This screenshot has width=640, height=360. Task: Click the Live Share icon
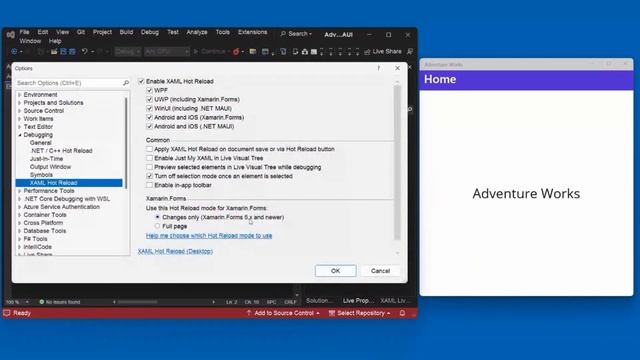[367, 51]
